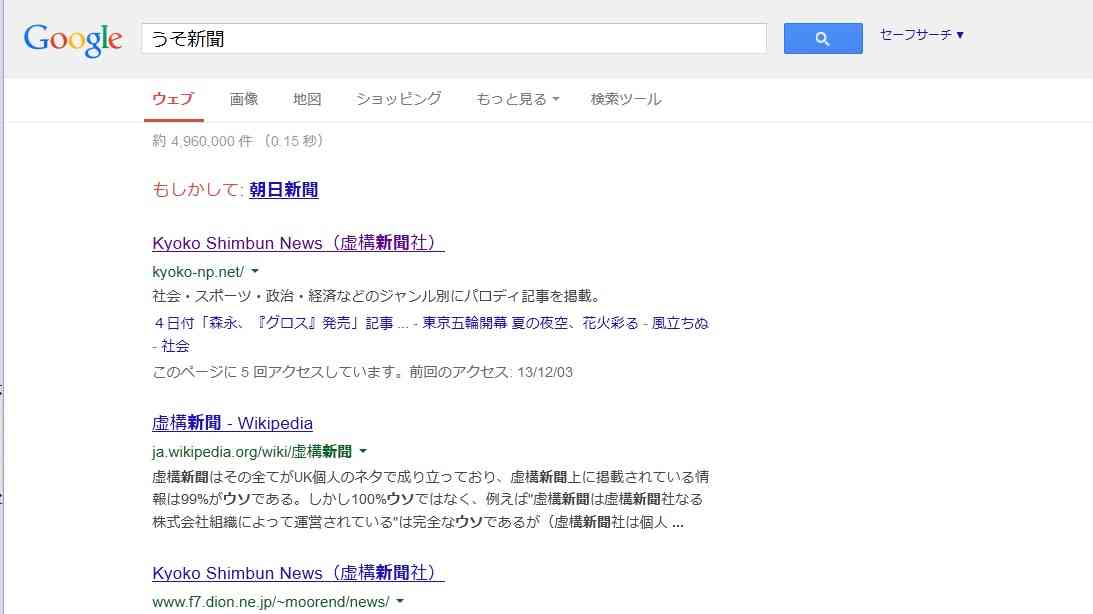Expand arrow next to www.f7.dion.ne.jp URL
Image resolution: width=1093 pixels, height=614 pixels.
tap(400, 601)
